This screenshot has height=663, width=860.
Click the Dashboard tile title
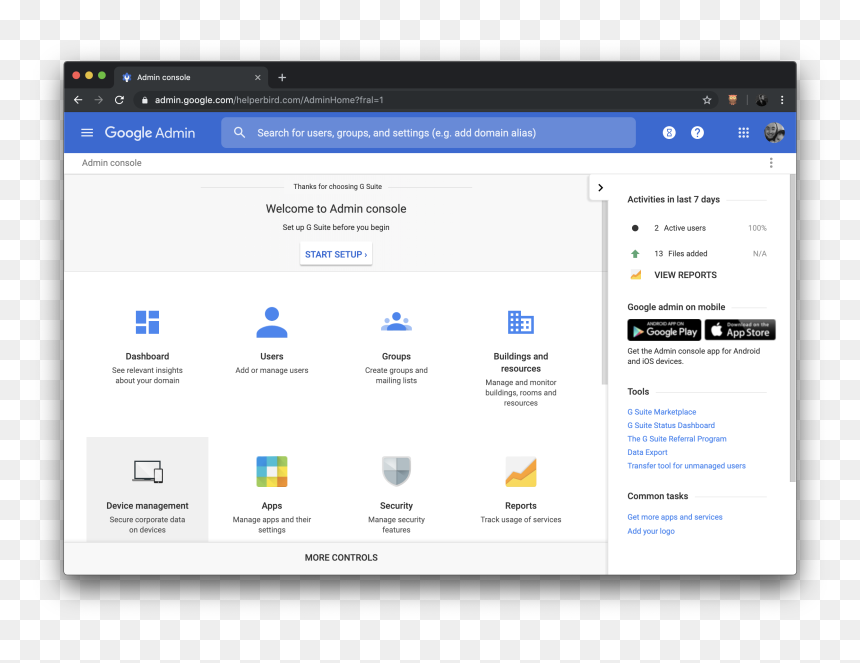click(147, 356)
